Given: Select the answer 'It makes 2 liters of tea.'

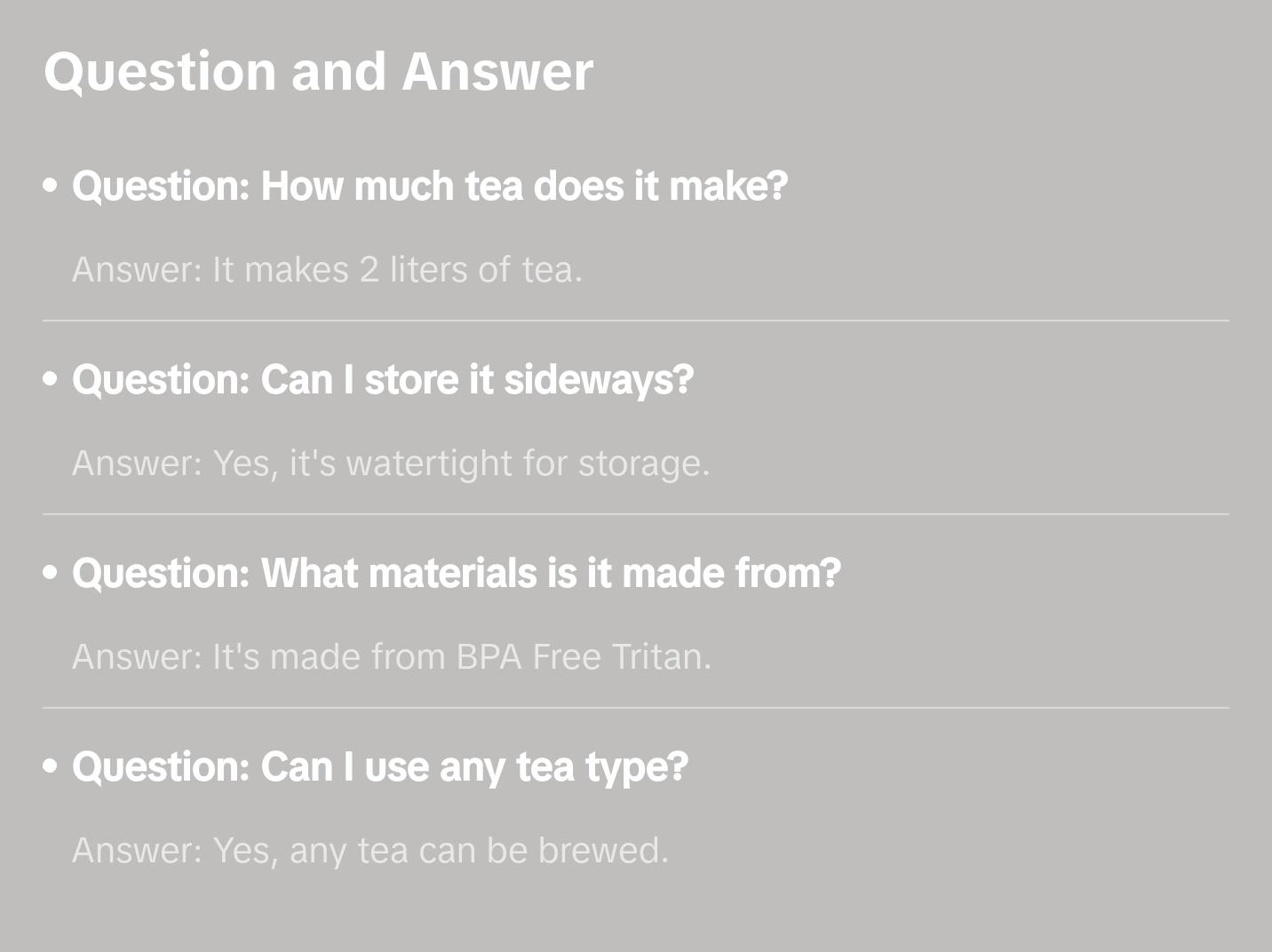Looking at the screenshot, I should pos(327,270).
